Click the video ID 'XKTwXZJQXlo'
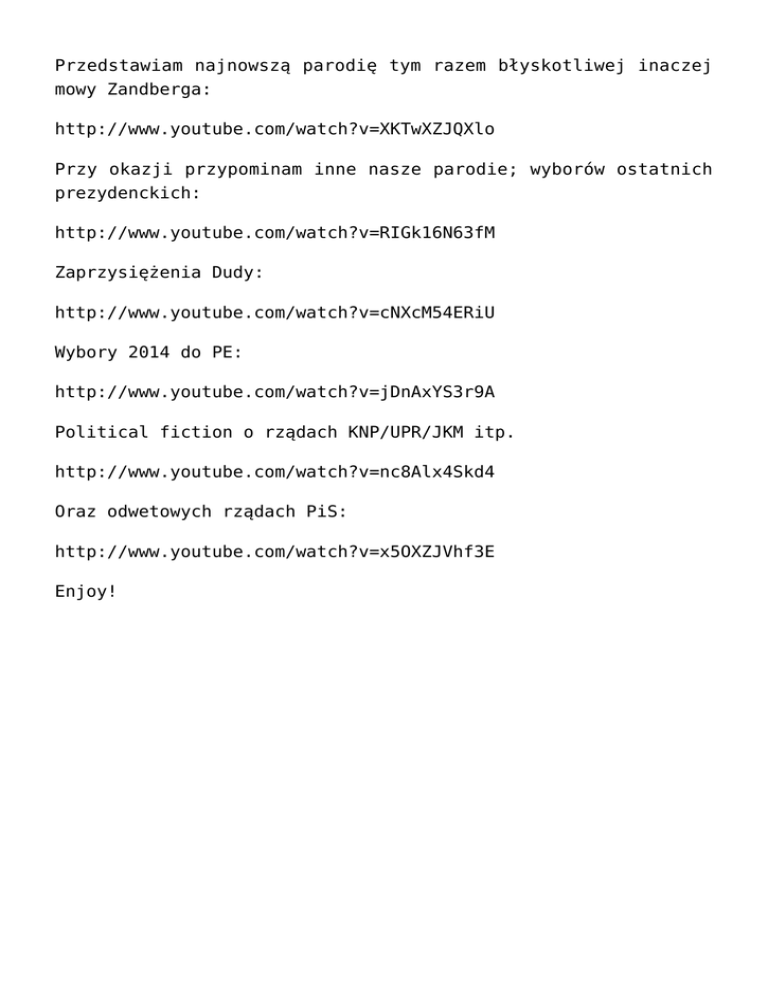The width and height of the screenshot is (768, 994). tap(437, 129)
